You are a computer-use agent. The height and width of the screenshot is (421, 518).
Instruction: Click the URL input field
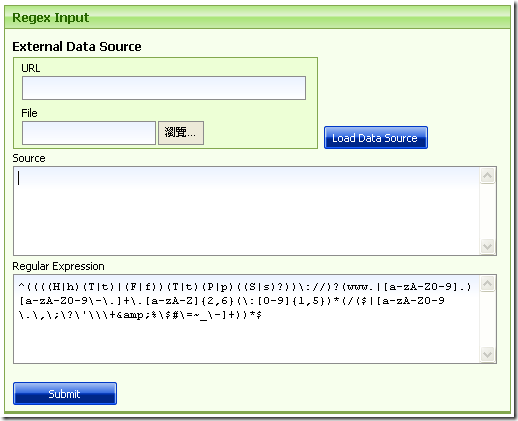[164, 88]
